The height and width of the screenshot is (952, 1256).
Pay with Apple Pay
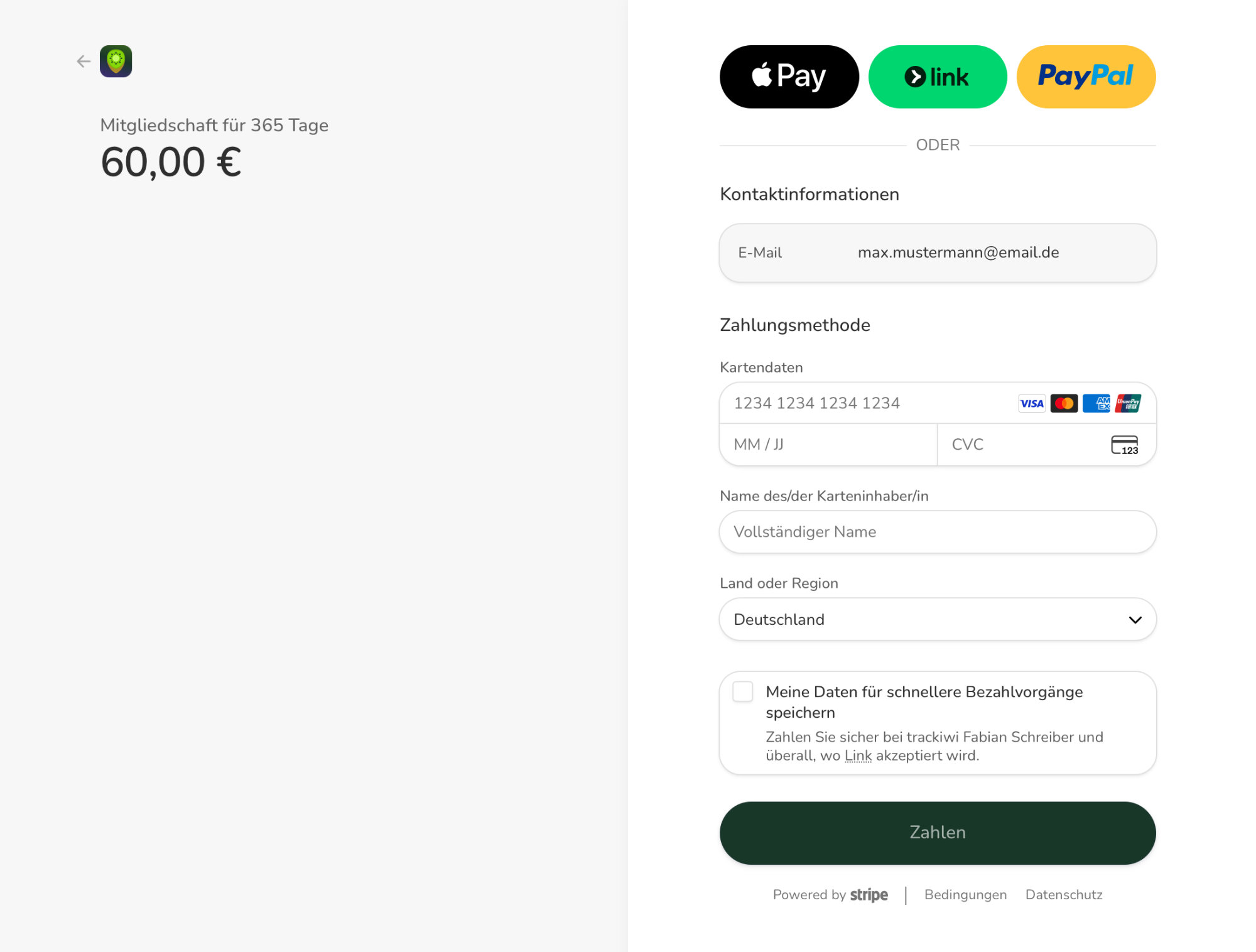789,77
